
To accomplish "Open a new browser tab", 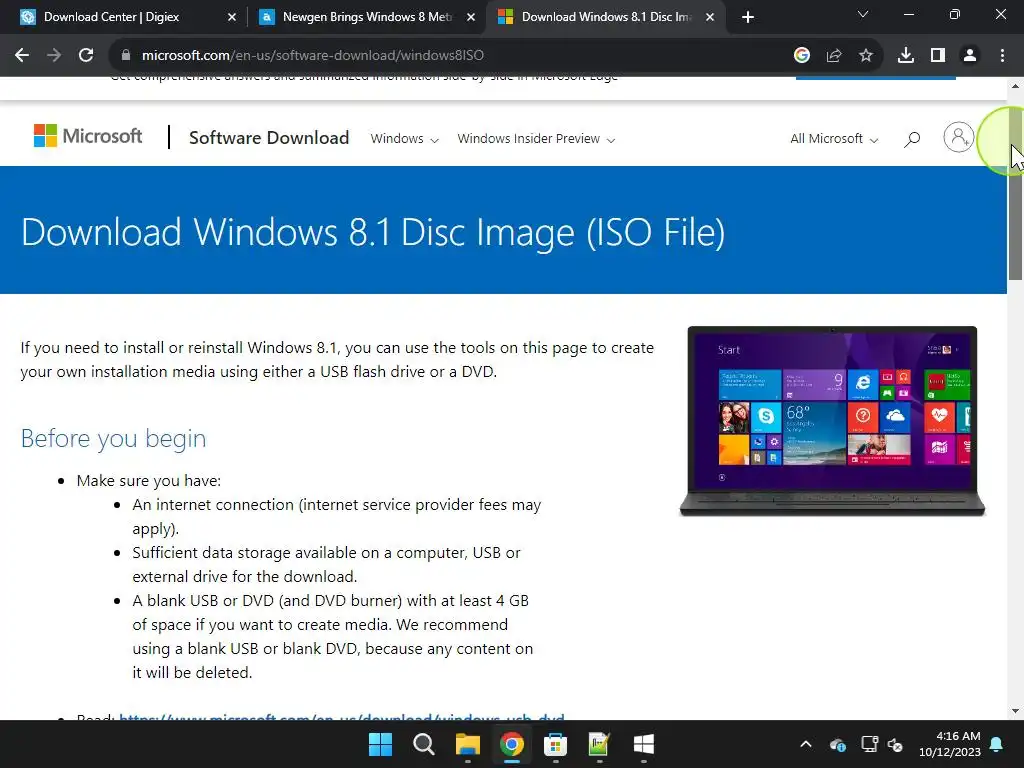I will (x=748, y=17).
